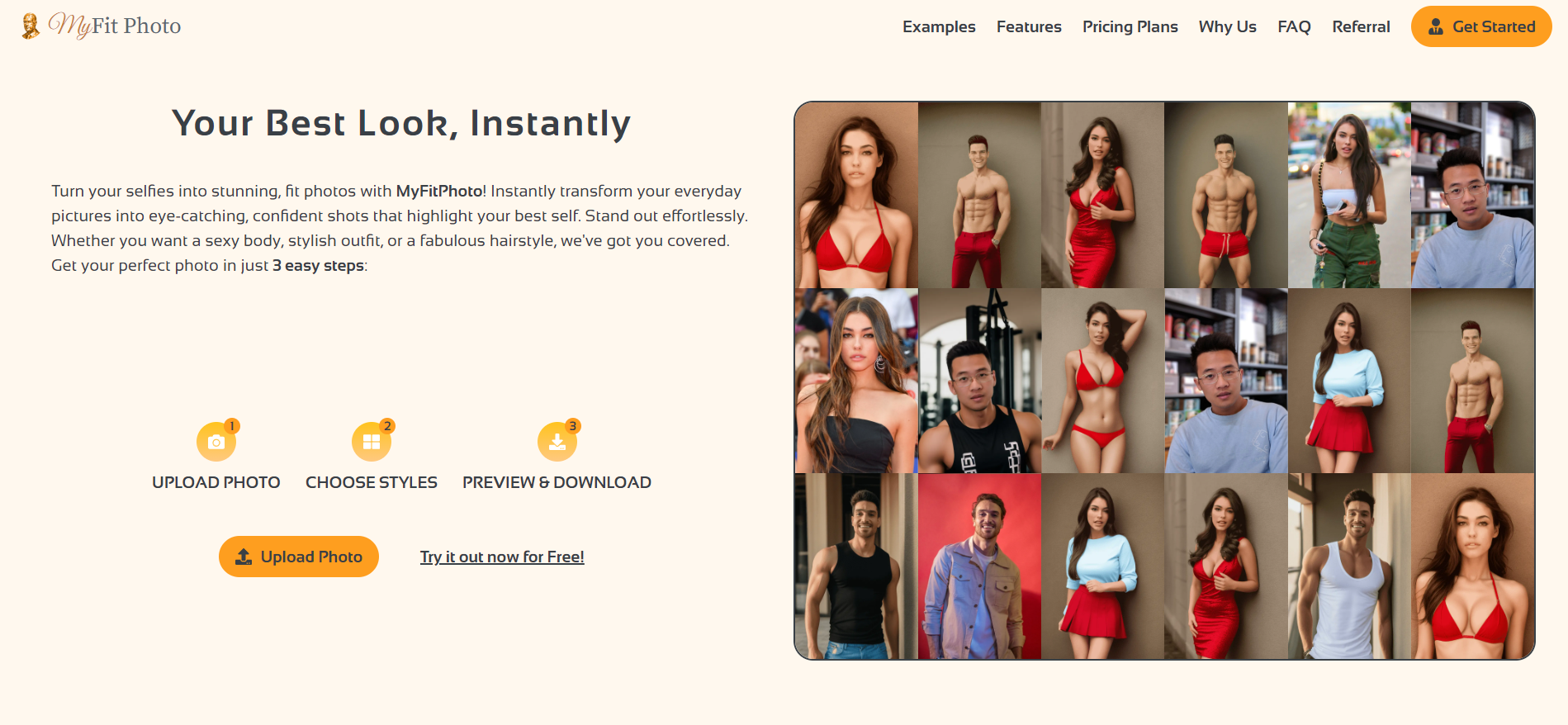Select the Why Us nav link
The image size is (1568, 725).
tap(1227, 26)
